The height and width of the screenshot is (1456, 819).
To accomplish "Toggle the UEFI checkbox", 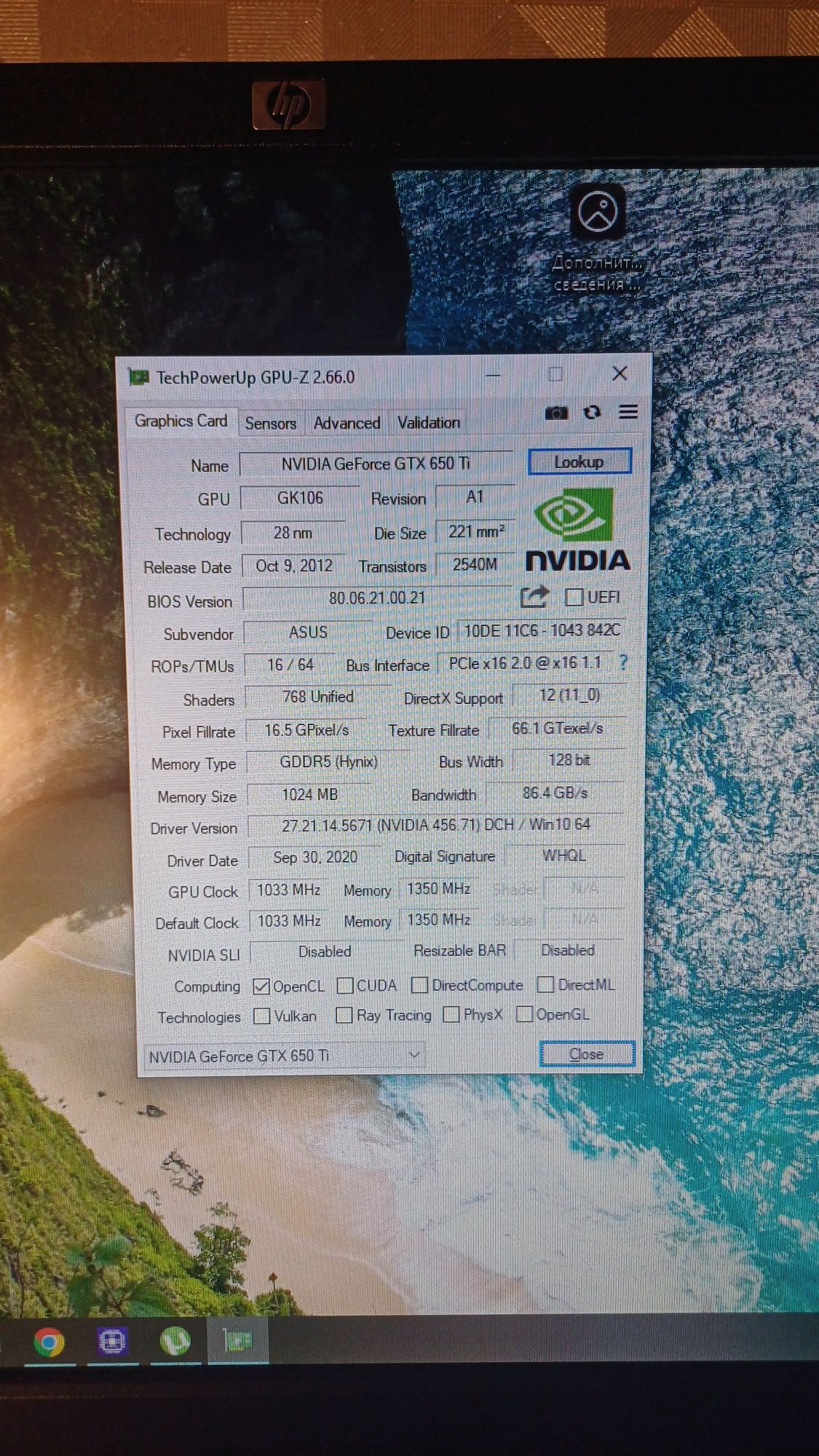I will pos(574,597).
